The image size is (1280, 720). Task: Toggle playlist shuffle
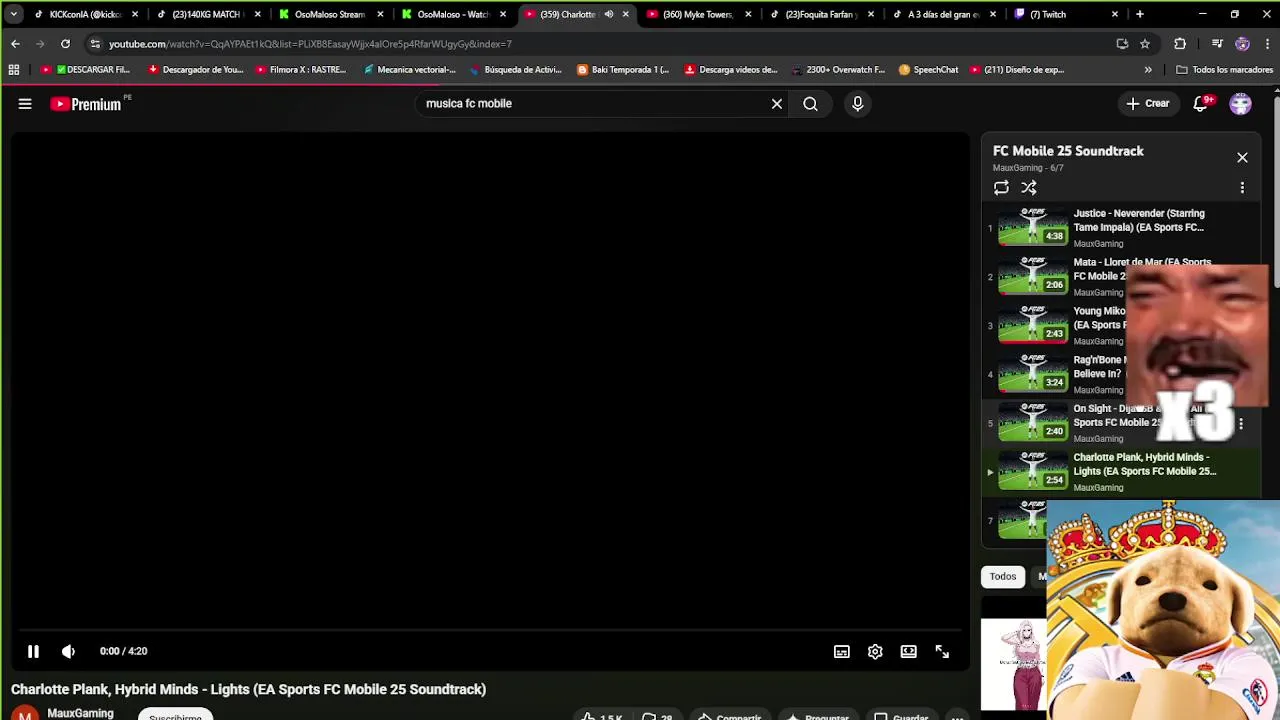click(x=1029, y=188)
